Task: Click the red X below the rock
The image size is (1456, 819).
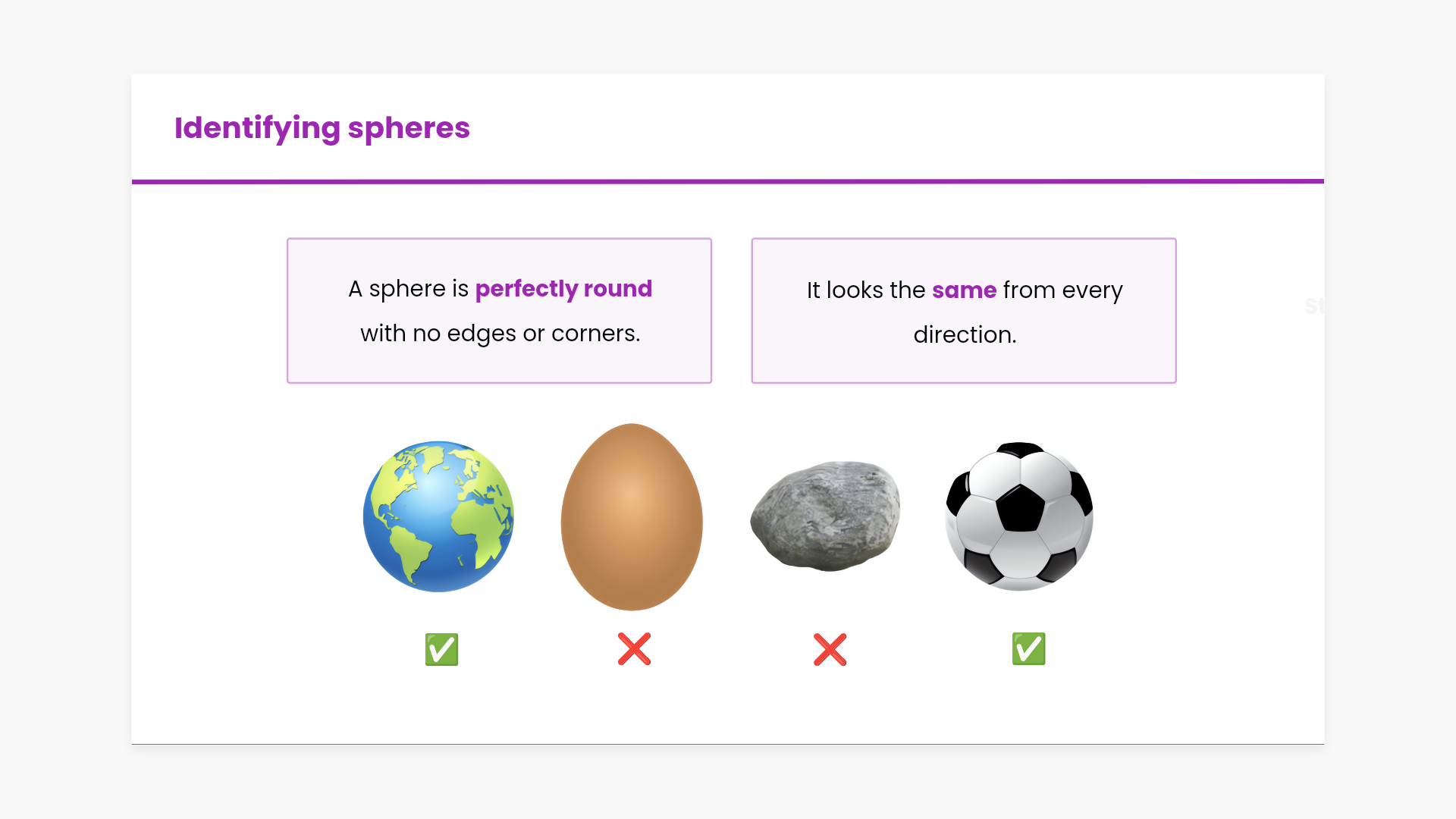Action: coord(830,650)
